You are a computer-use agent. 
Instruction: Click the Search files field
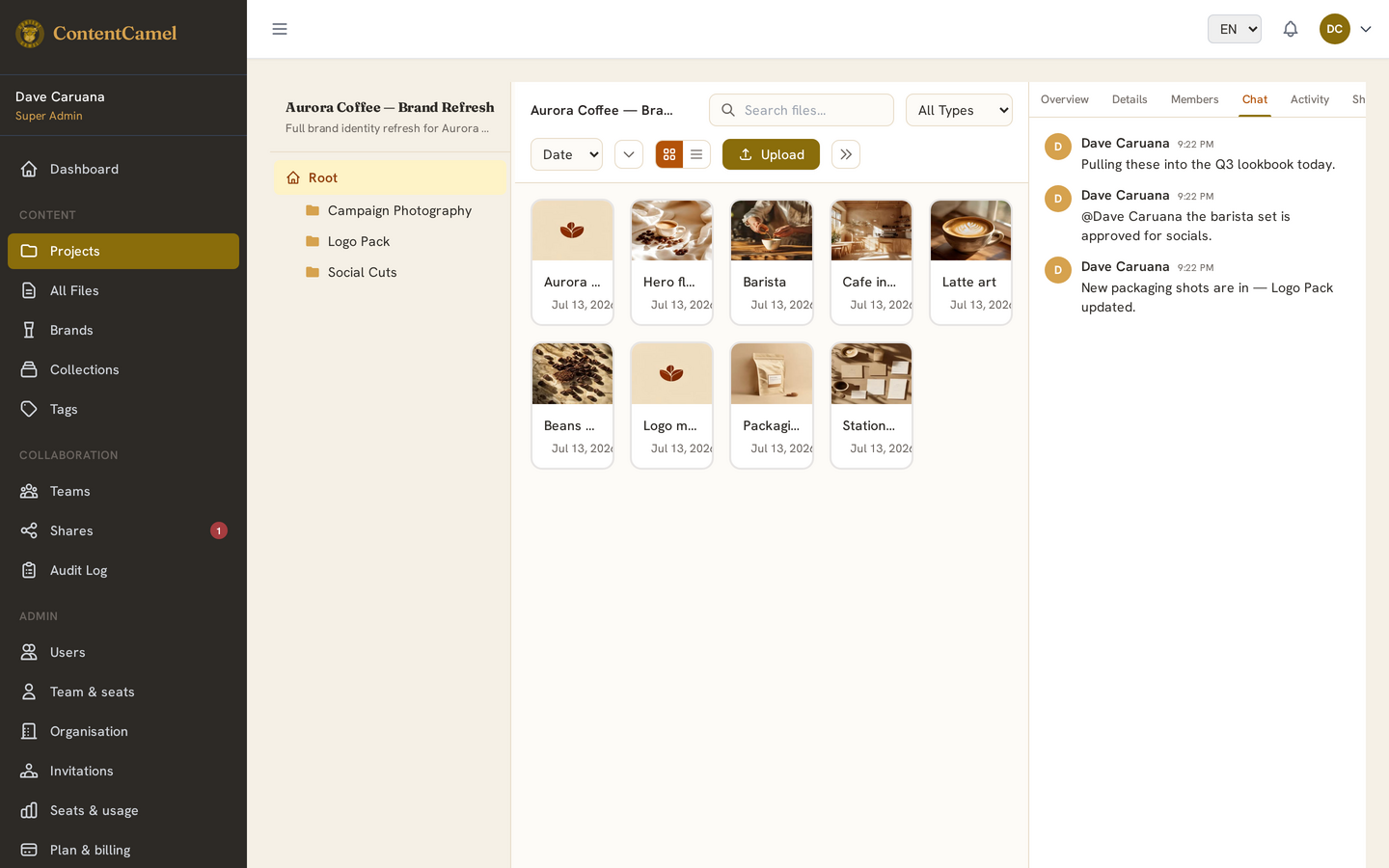click(802, 110)
